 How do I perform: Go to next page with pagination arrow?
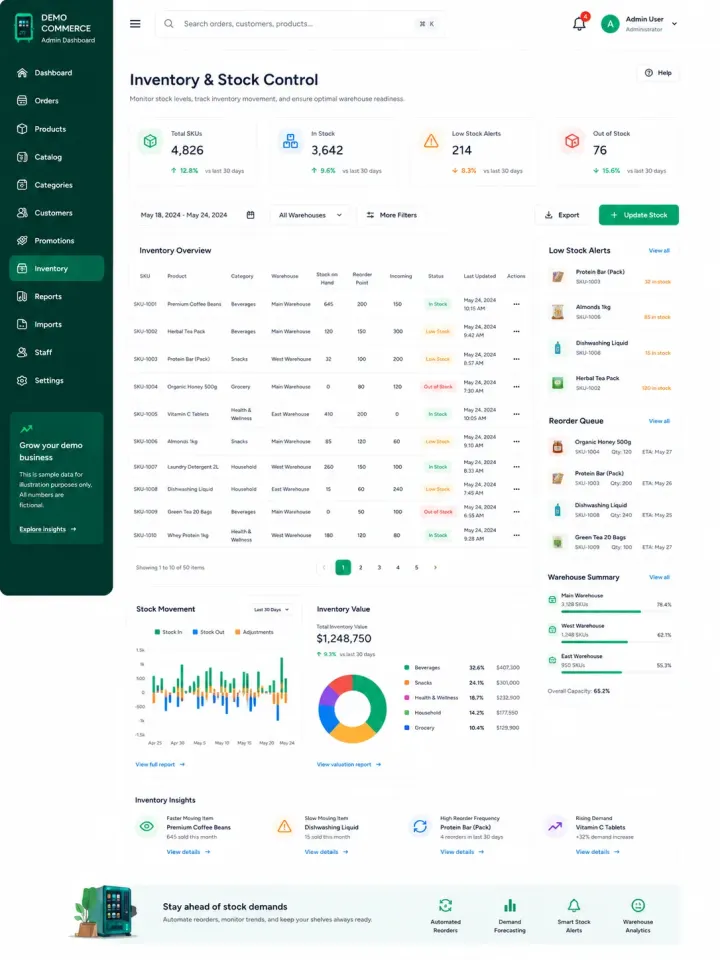[435, 568]
